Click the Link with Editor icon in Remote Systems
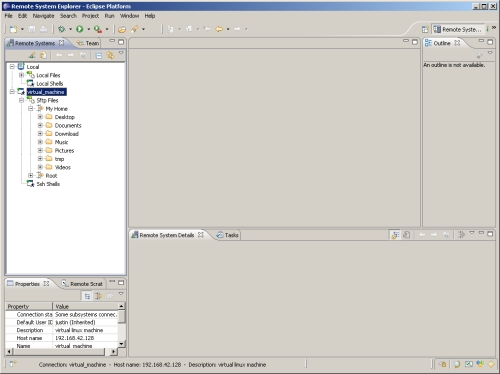This screenshot has width=500, height=374. pos(110,55)
